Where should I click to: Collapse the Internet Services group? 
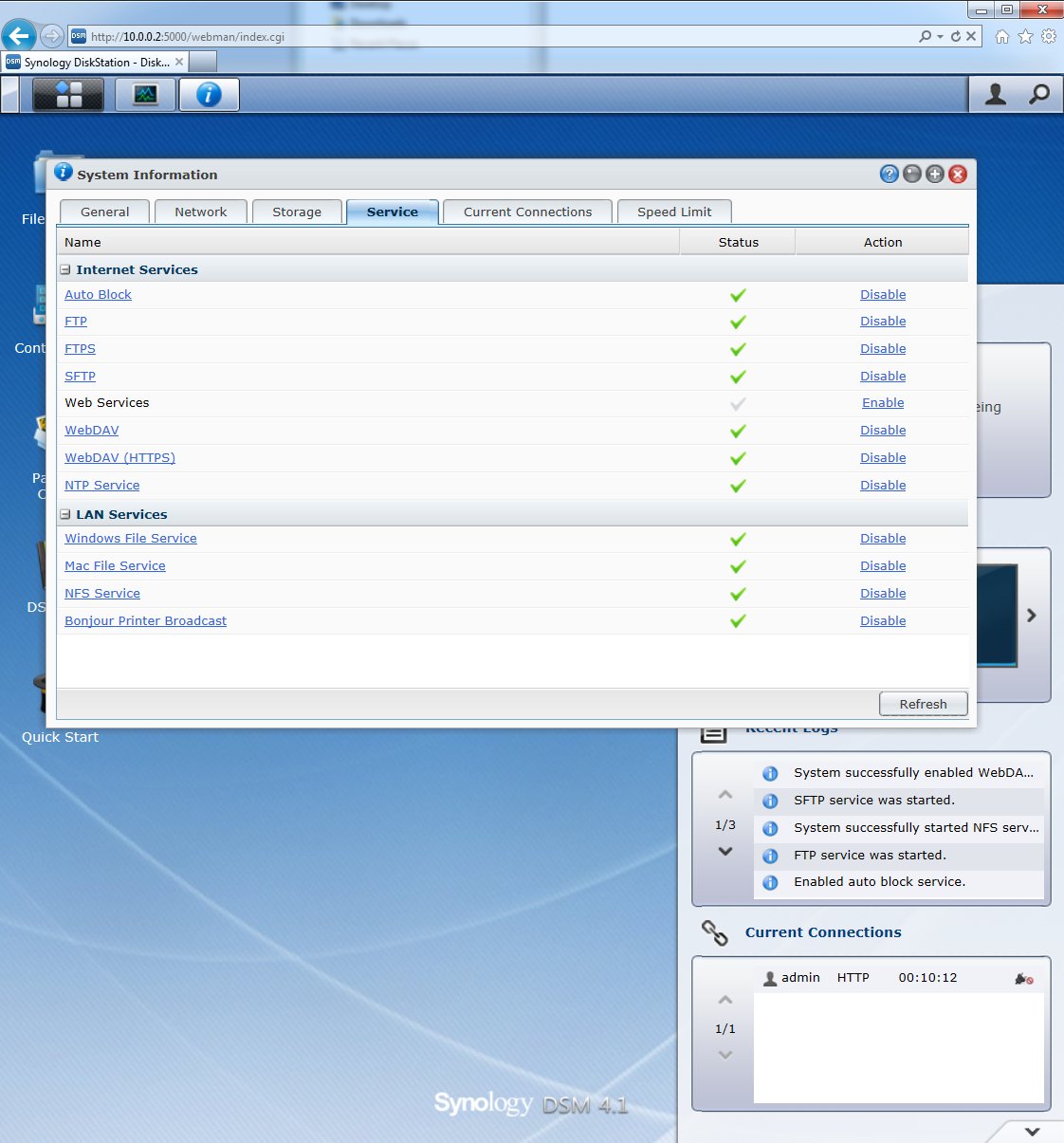pos(65,269)
